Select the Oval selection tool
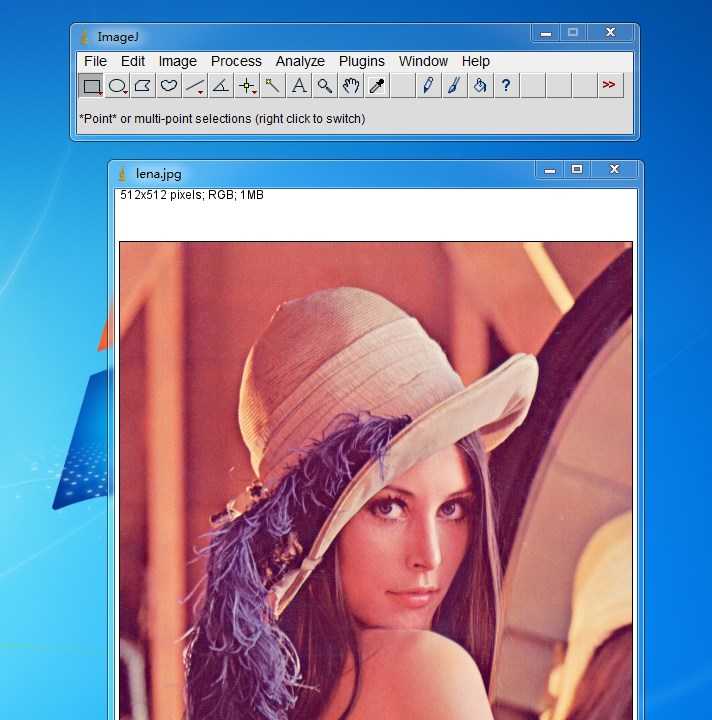 (x=117, y=85)
